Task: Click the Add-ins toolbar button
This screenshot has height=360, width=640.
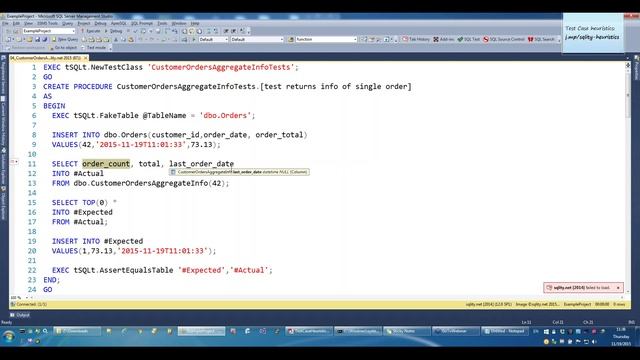Action: 444,40
